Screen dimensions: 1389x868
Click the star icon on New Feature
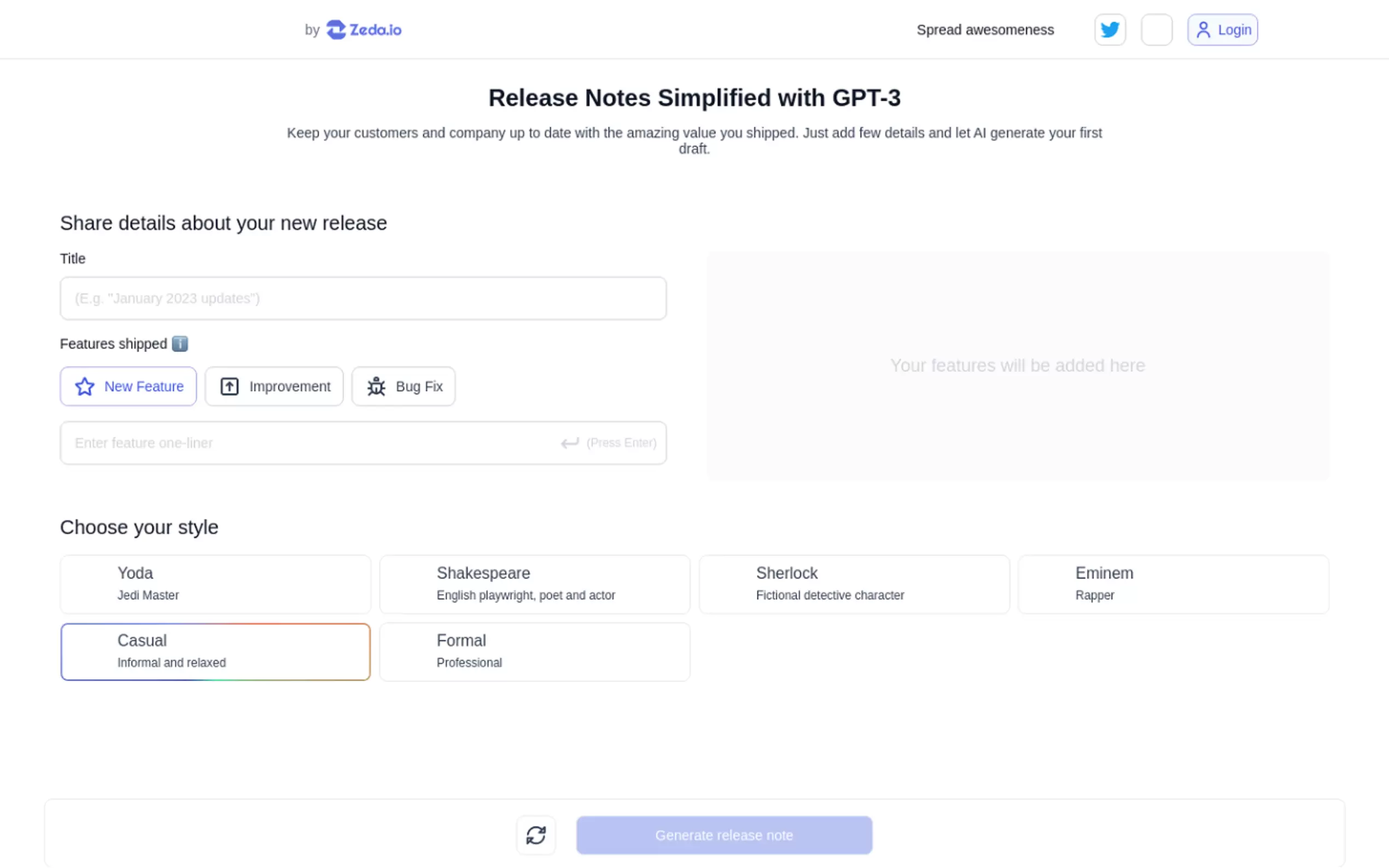click(85, 386)
